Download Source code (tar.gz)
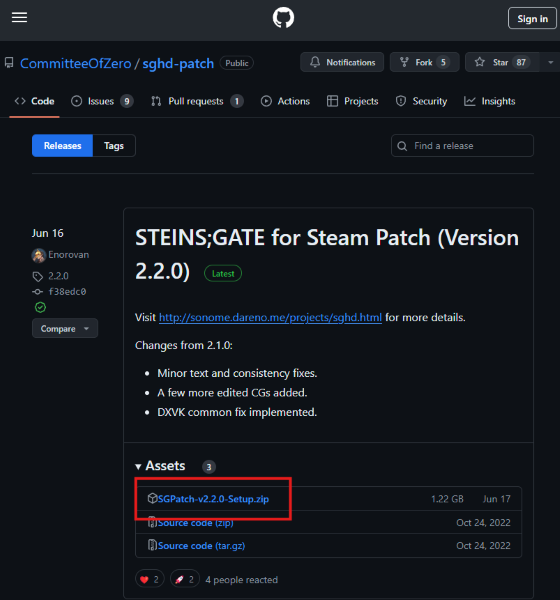The height and width of the screenshot is (600, 560). point(201,546)
